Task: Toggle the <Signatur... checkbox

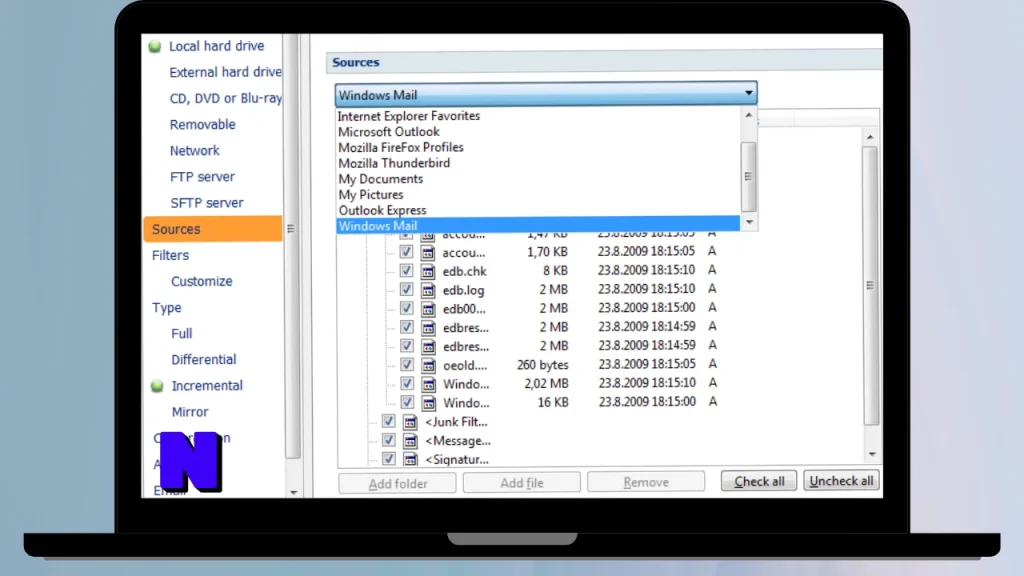Action: (x=389, y=458)
